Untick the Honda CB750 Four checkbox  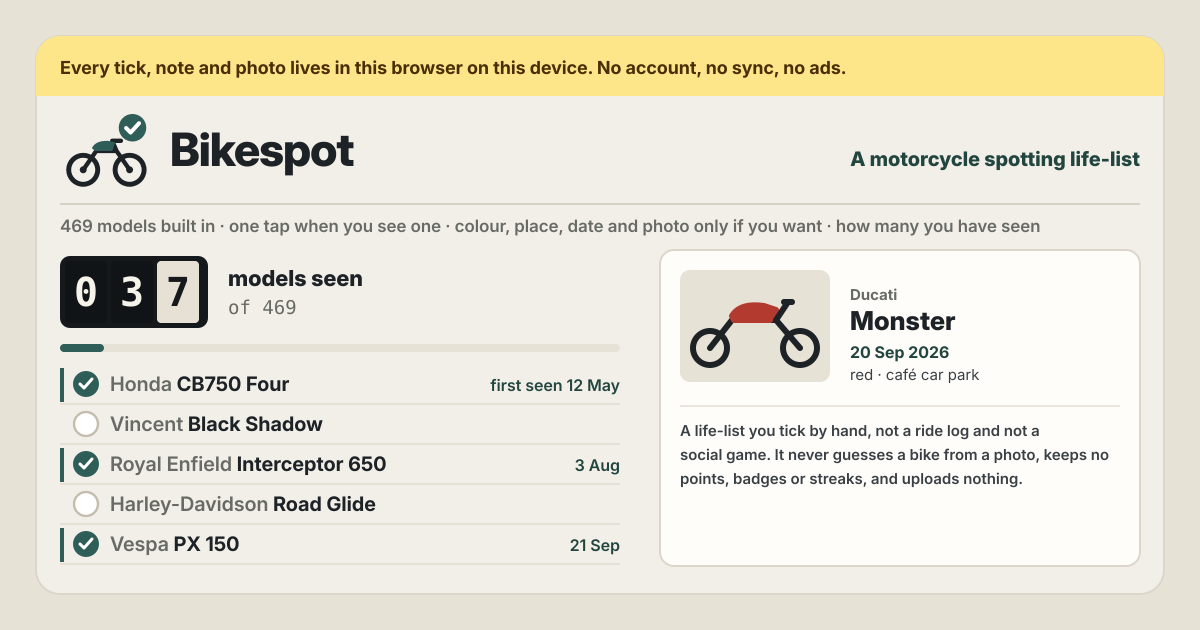[x=86, y=384]
